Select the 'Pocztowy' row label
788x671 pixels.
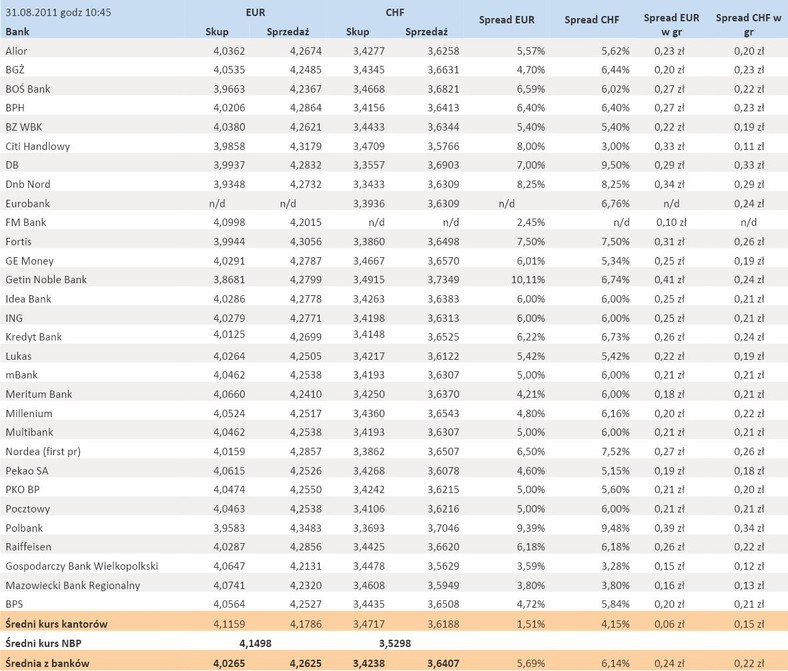28,509
